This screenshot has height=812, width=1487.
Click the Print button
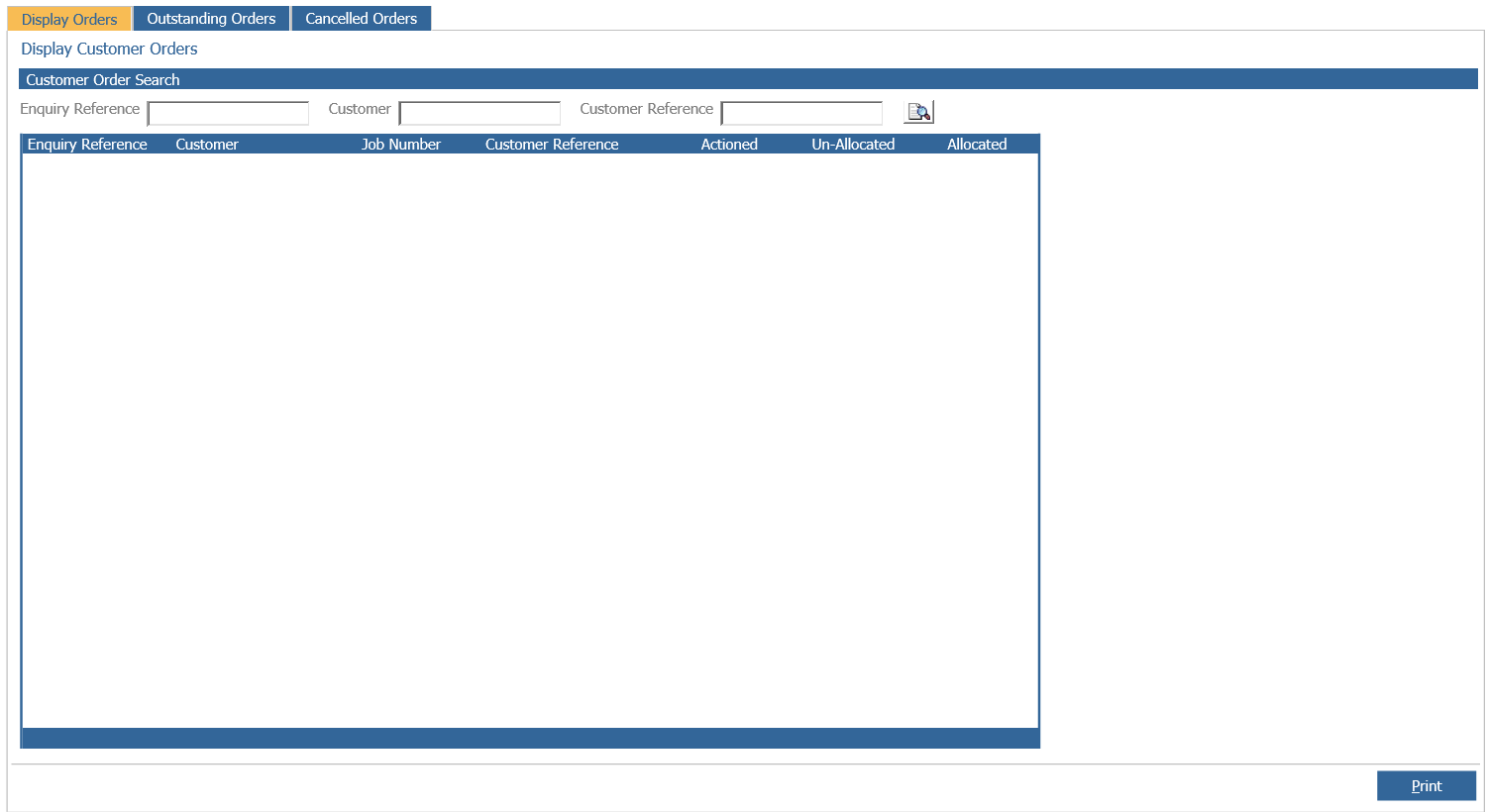1427,786
